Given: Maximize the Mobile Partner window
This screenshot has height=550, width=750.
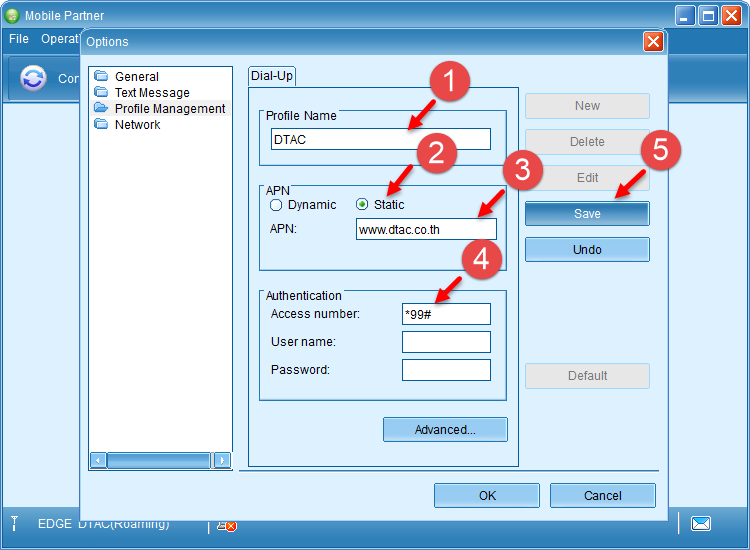Looking at the screenshot, I should [708, 16].
